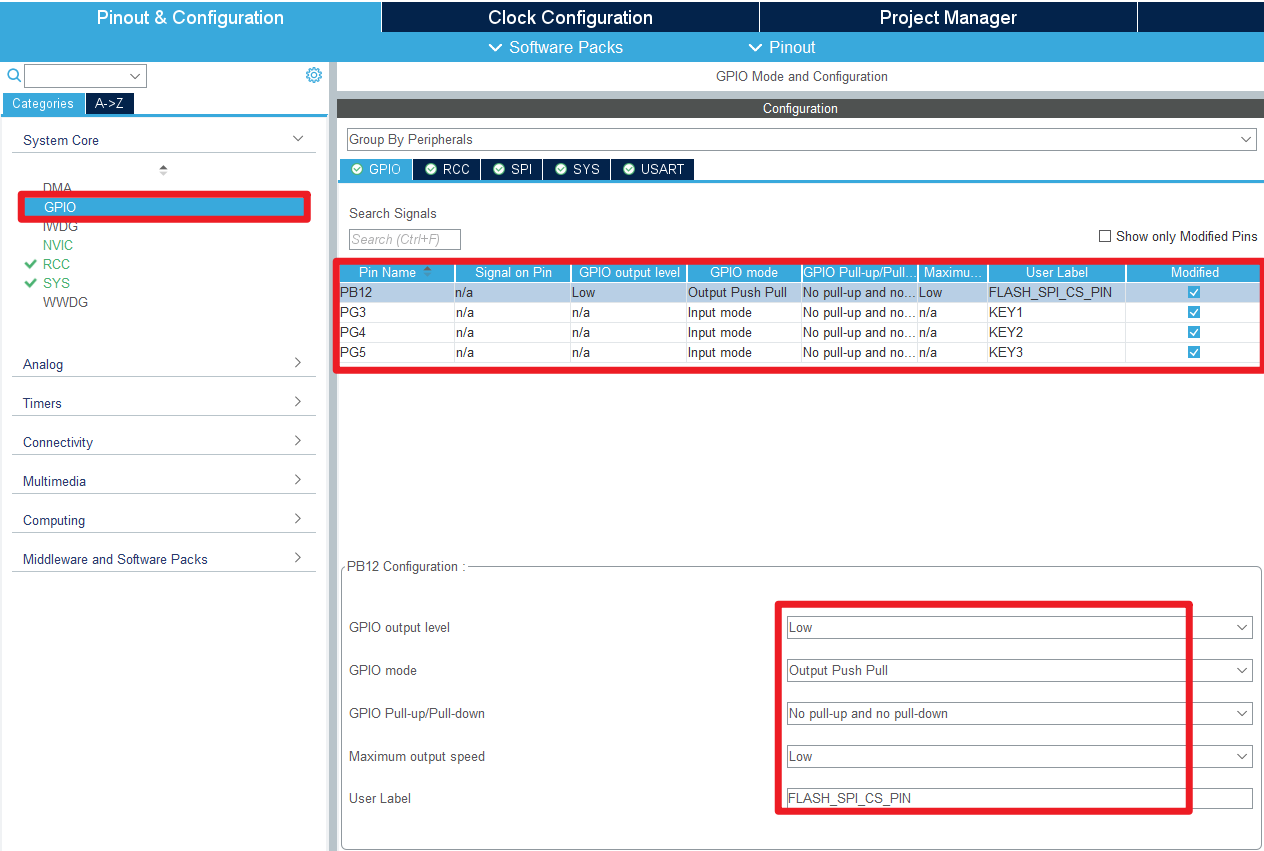This screenshot has width=1264, height=851.
Task: Enable Show only Modified Pins checkbox
Action: (x=1105, y=236)
